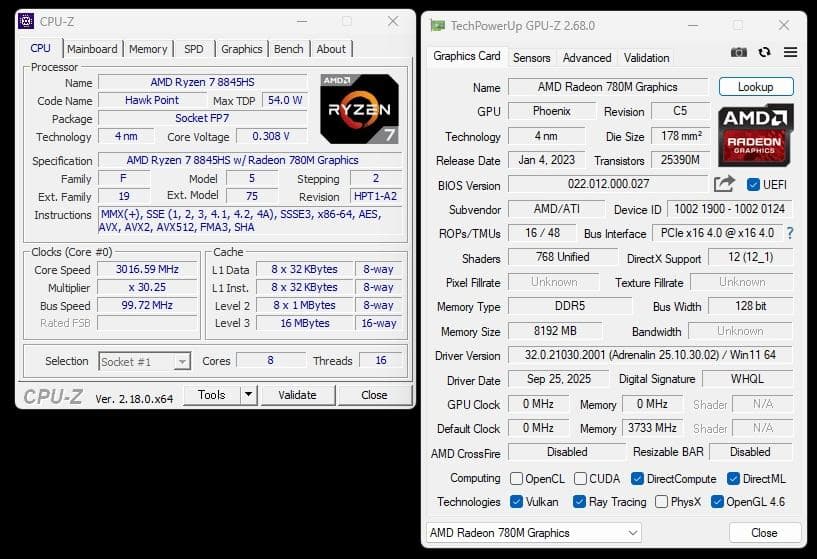
Task: Toggle the DirectML checkbox
Action: click(733, 478)
